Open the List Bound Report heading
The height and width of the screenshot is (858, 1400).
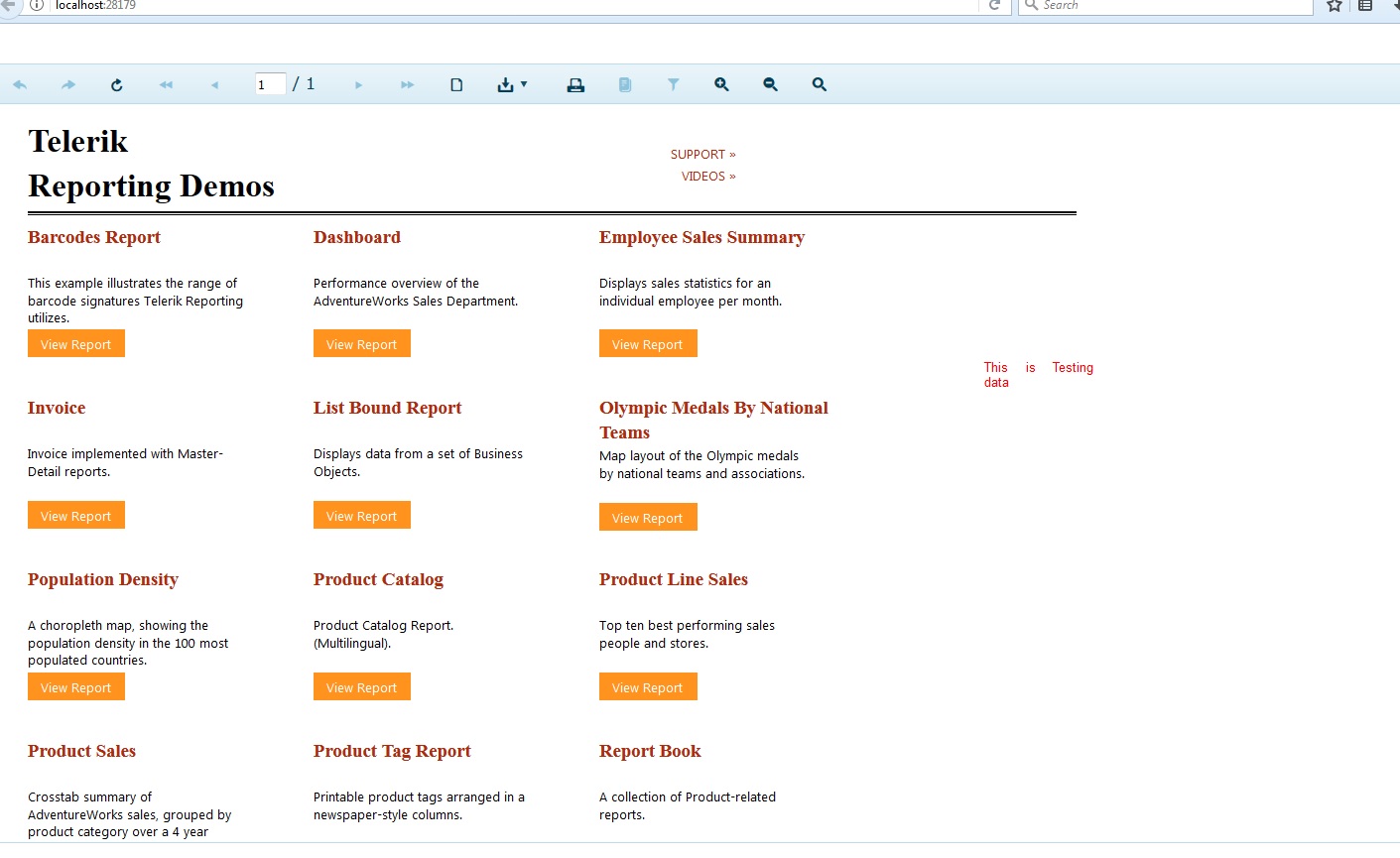[x=388, y=409]
